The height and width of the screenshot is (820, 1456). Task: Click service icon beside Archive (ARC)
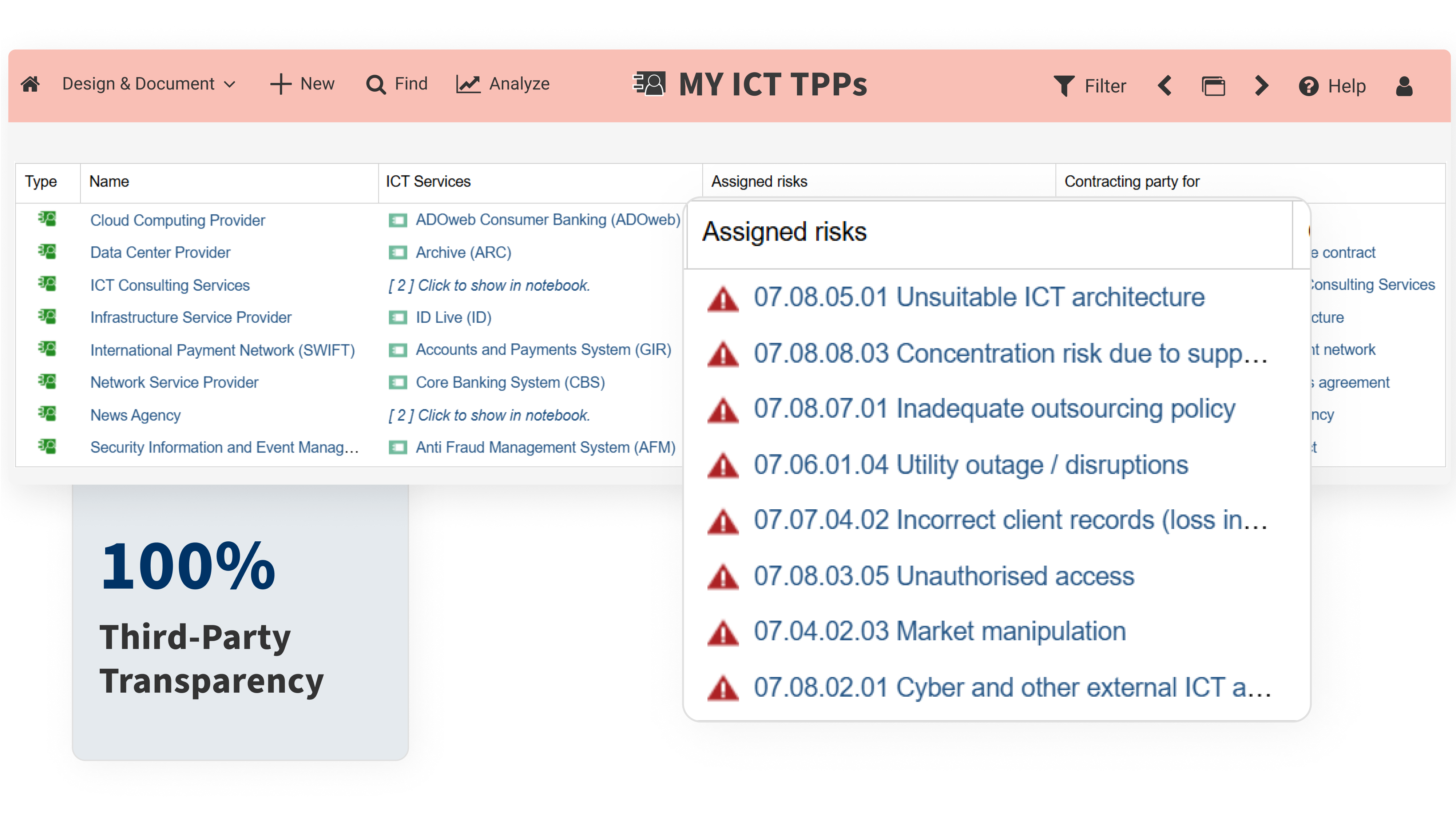coord(397,252)
